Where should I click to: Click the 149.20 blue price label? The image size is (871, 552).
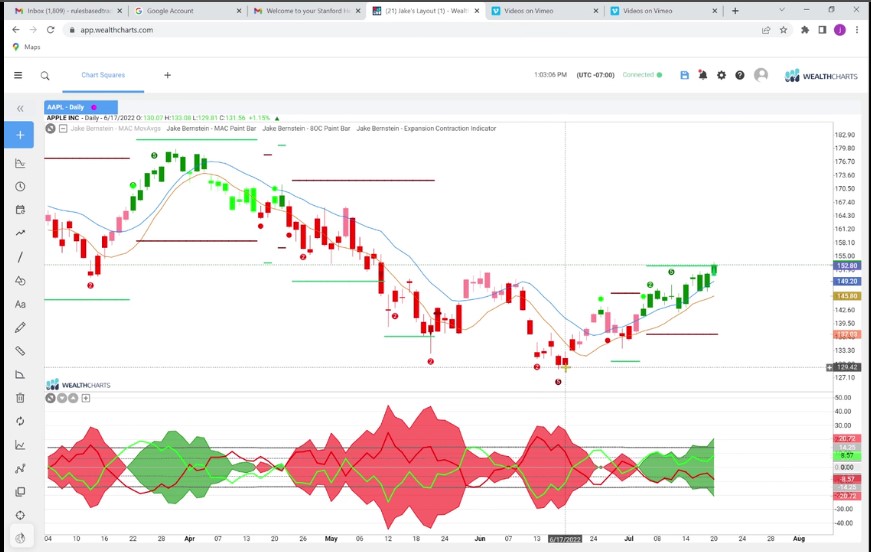(847, 282)
